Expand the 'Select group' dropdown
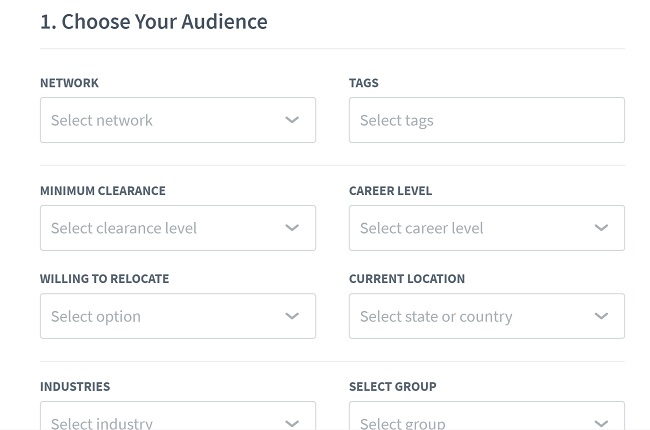 click(x=487, y=415)
